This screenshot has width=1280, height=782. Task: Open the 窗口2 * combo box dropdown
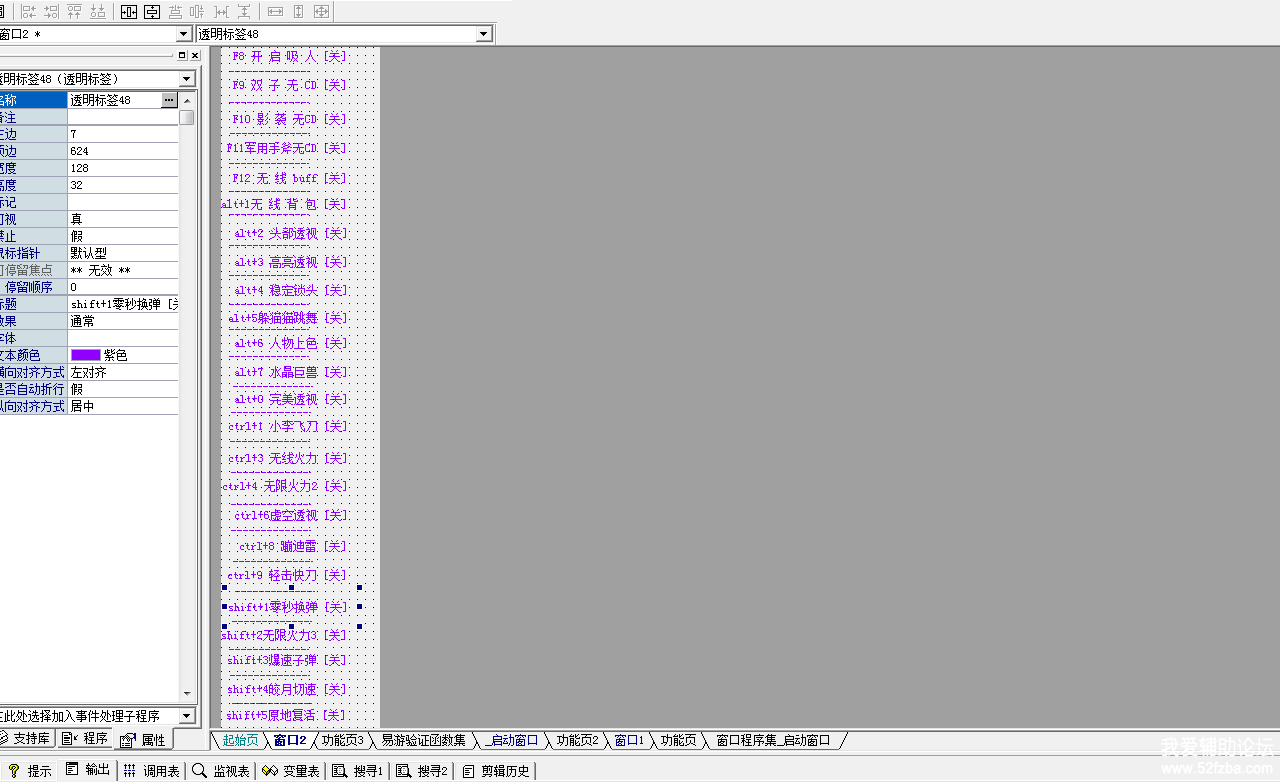click(x=183, y=34)
